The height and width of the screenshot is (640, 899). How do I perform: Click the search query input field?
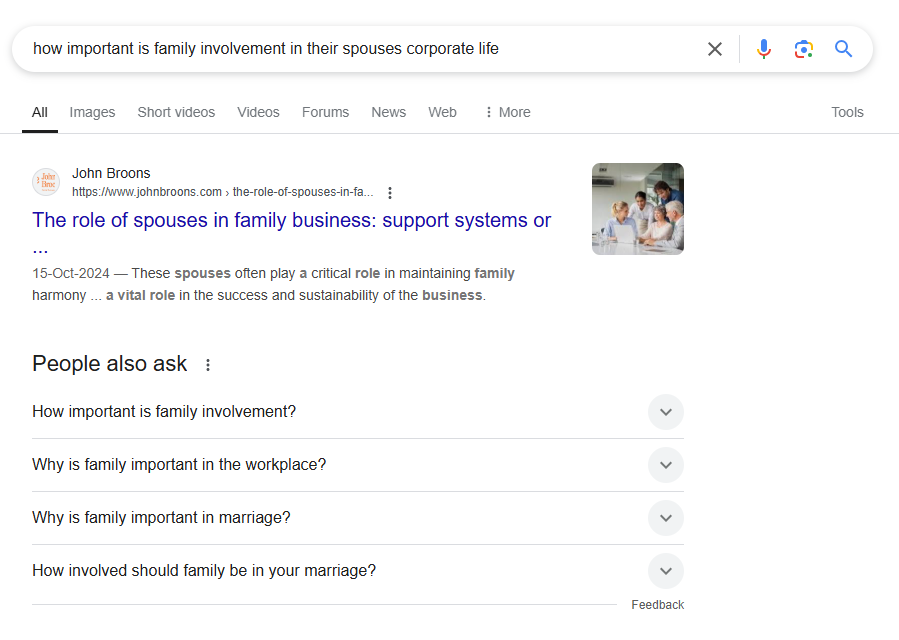pyautogui.click(x=360, y=49)
